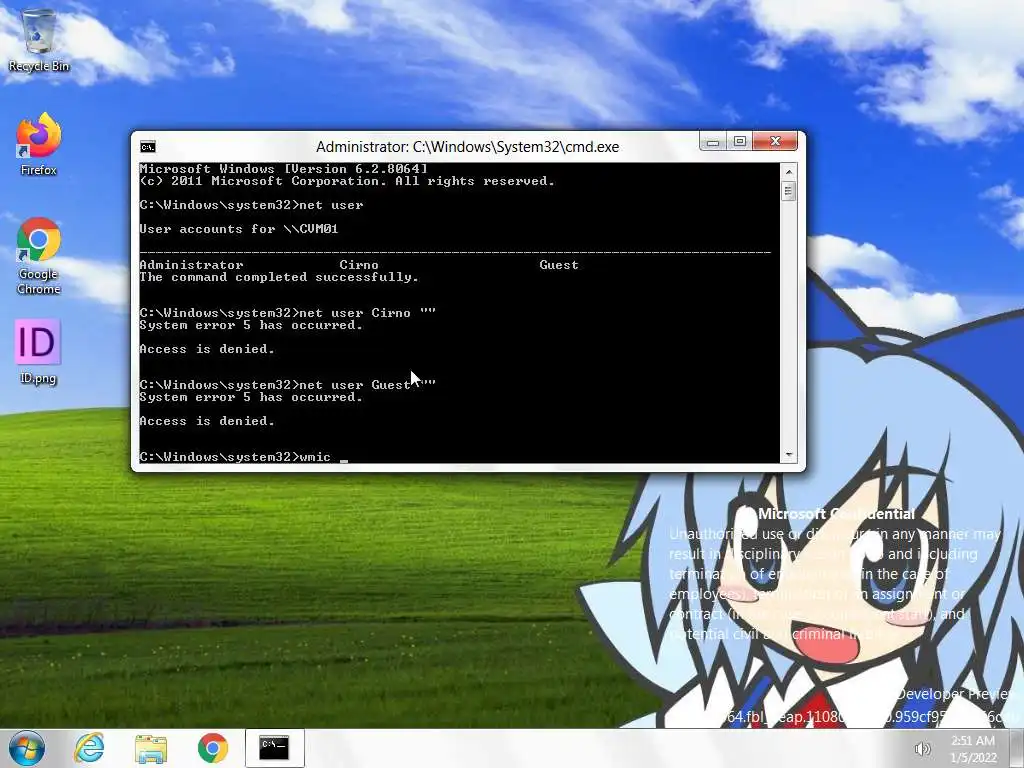Launch Chrome from the taskbar
The height and width of the screenshot is (768, 1024).
click(213, 748)
